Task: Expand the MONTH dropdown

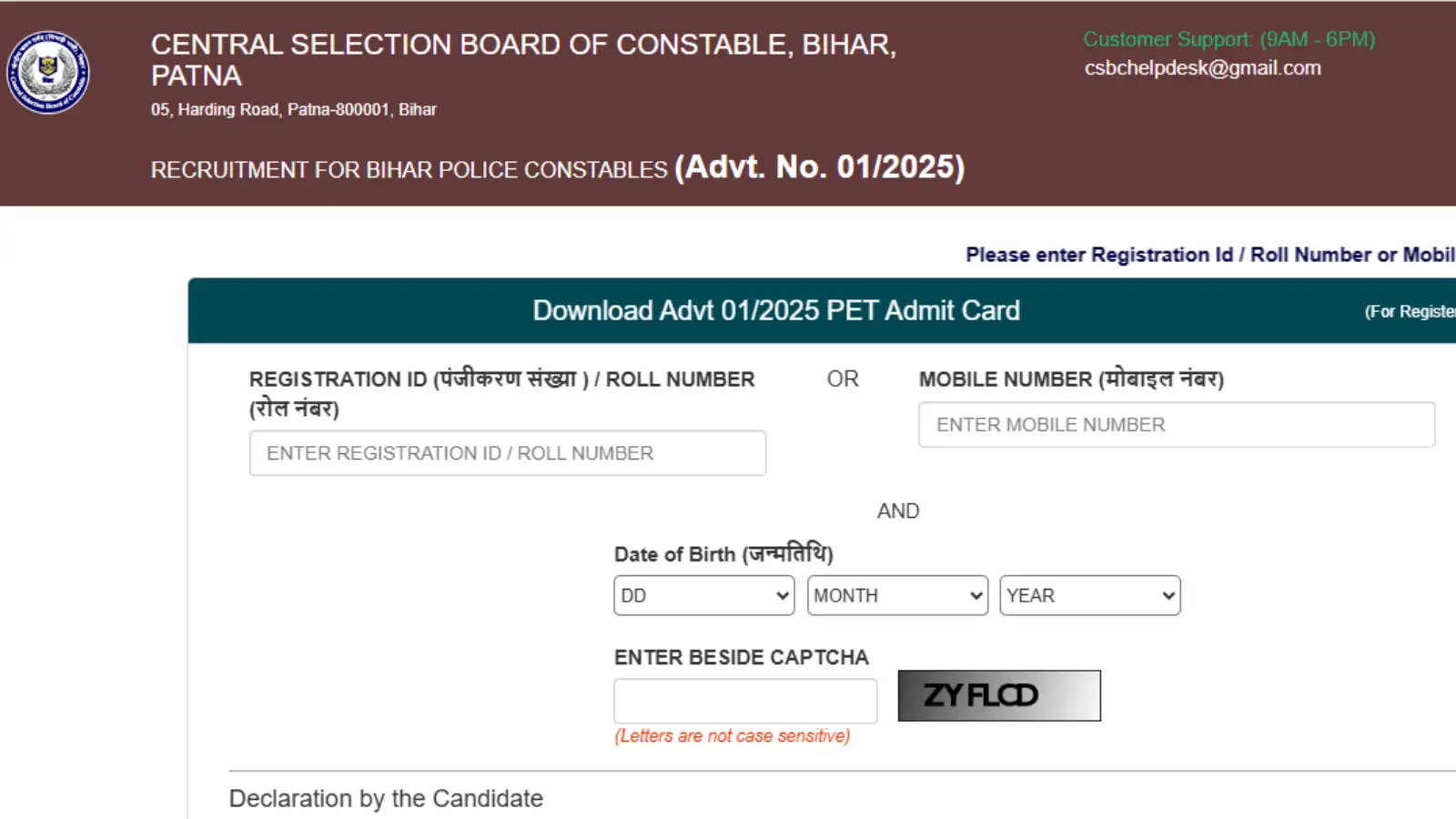Action: 896,595
